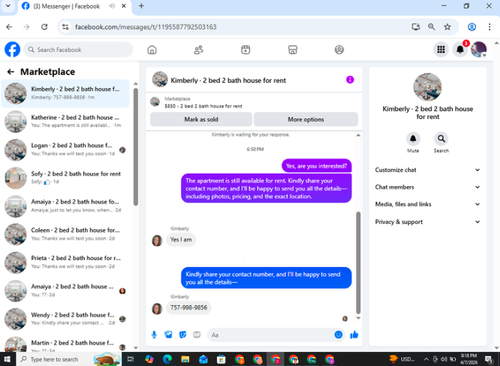This screenshot has width=500, height=366.
Task: Open Sofy conversation in list
Action: 65,178
